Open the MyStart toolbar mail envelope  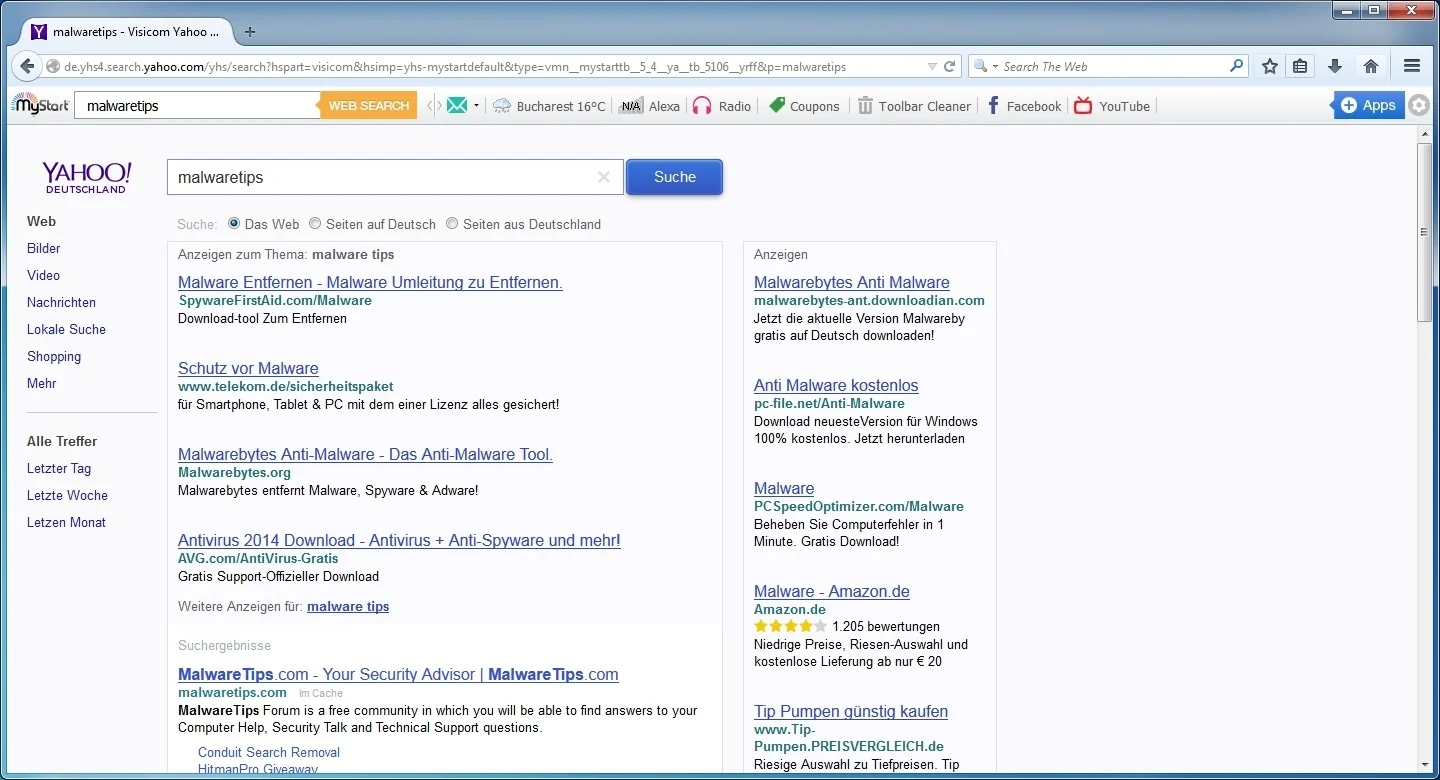tap(457, 105)
